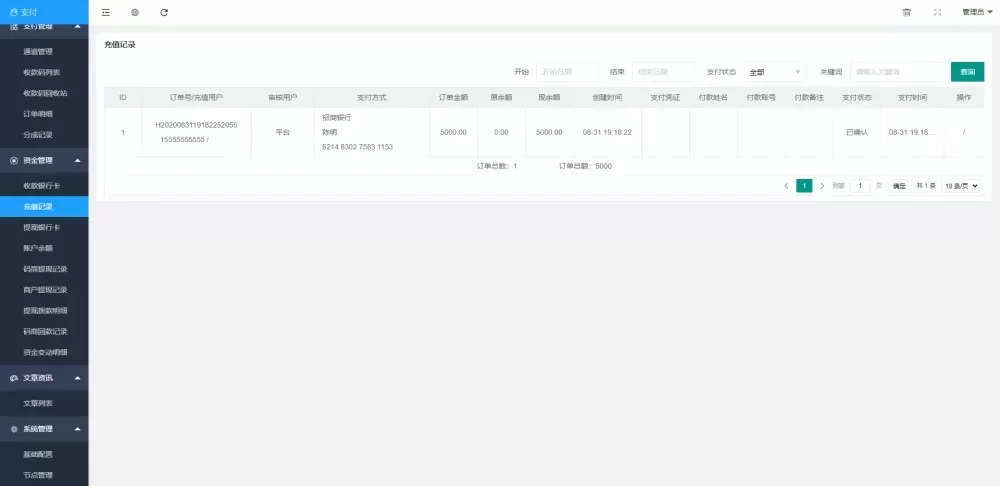Open 订单明细 in the sidebar
Viewport: 1000px width, 486px height.
38,113
